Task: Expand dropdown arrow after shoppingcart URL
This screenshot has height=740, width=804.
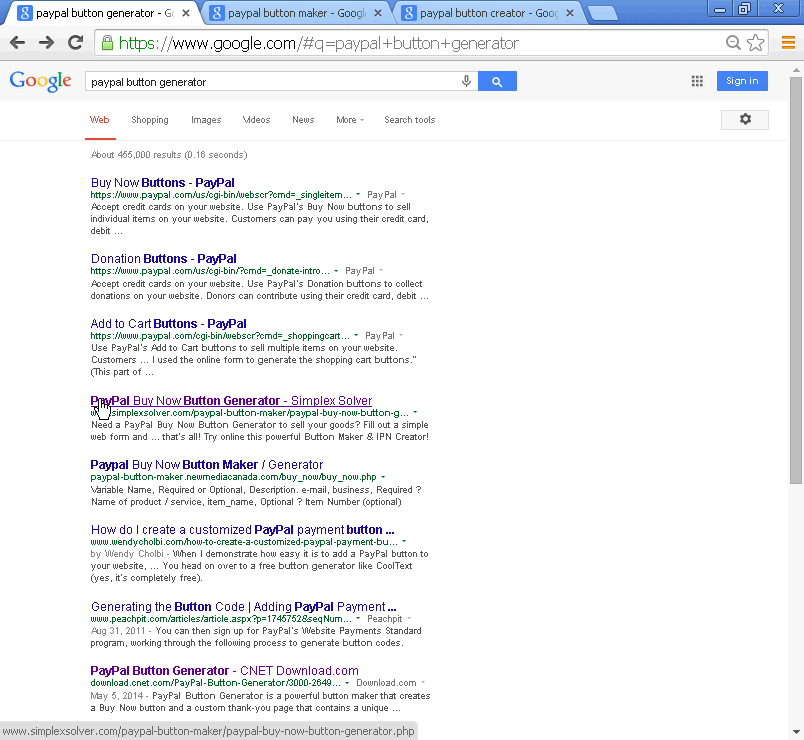Action: click(x=356, y=336)
